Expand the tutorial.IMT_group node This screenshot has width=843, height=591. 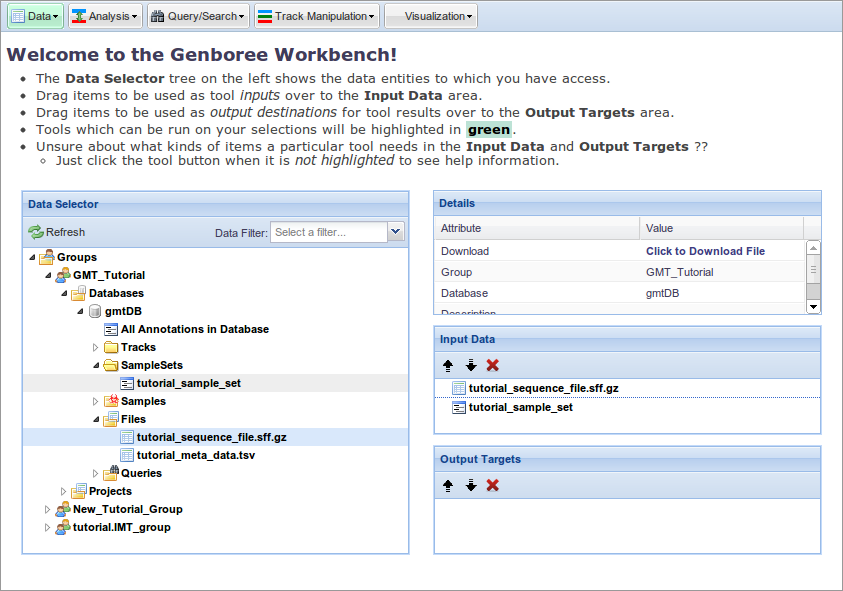[47, 528]
